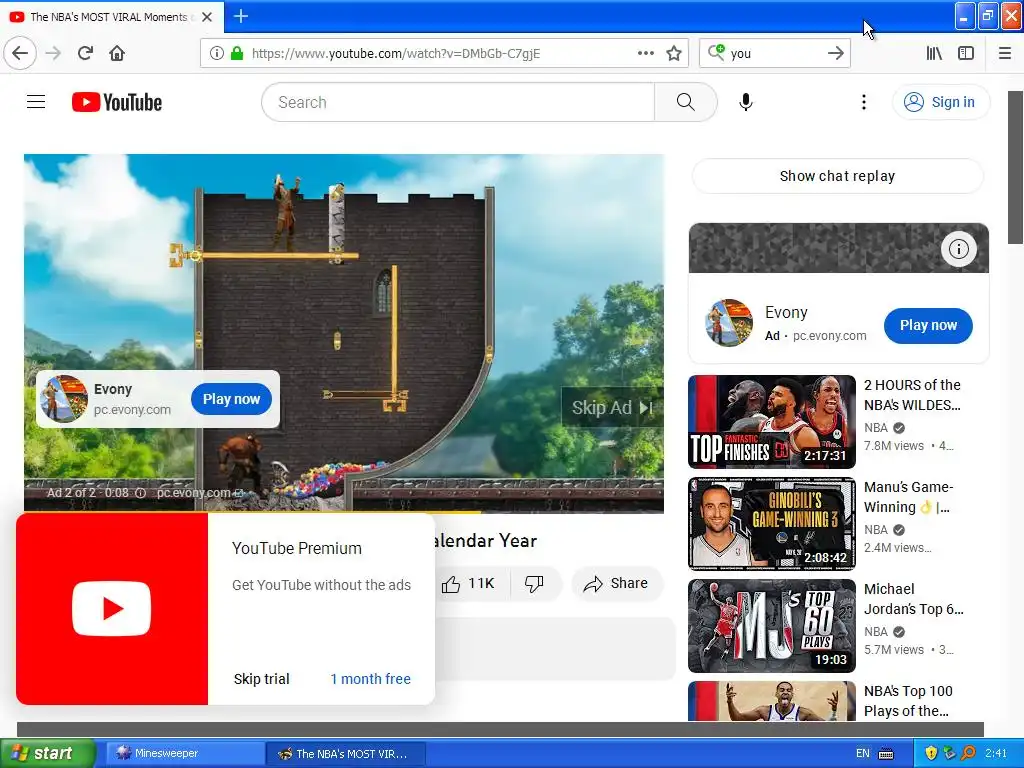Open the Firefox hamburger menu

pyautogui.click(x=1005, y=53)
